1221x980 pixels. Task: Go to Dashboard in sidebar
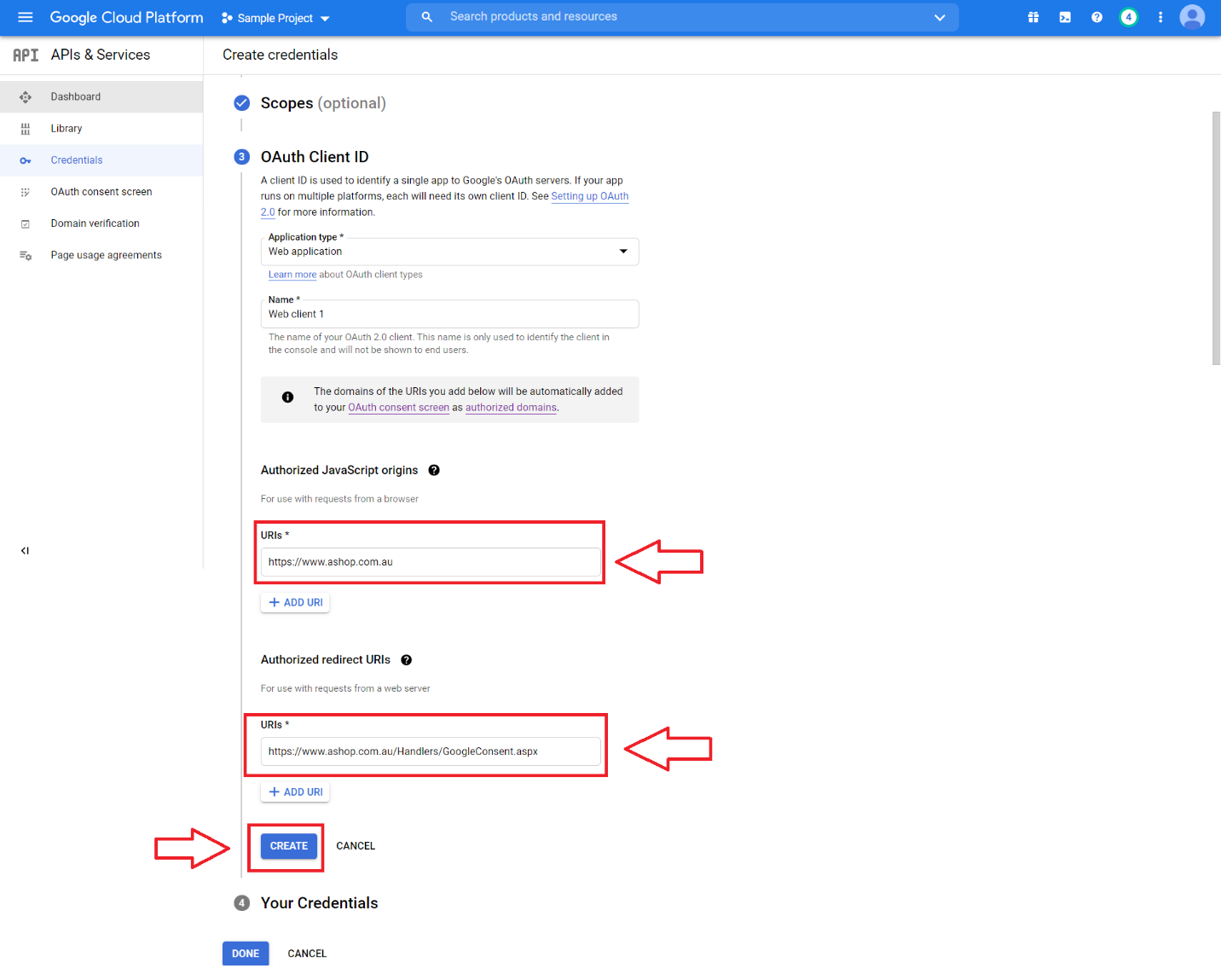[101, 96]
